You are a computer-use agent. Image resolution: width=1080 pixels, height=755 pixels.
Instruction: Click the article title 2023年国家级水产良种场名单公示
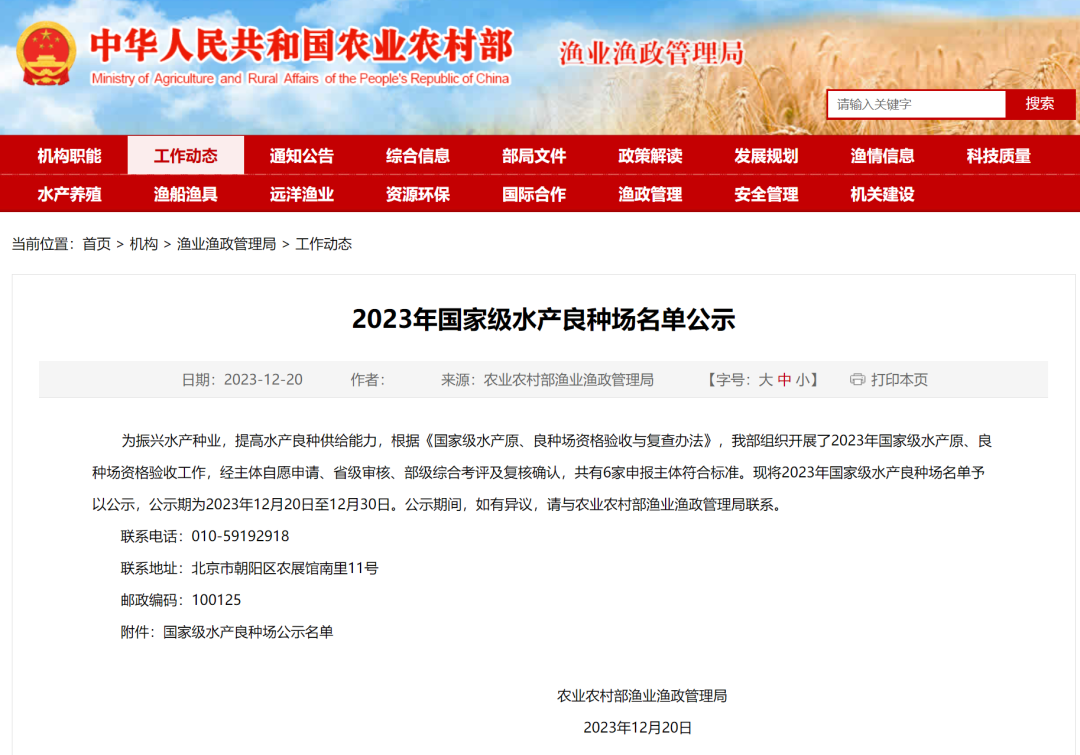point(543,319)
